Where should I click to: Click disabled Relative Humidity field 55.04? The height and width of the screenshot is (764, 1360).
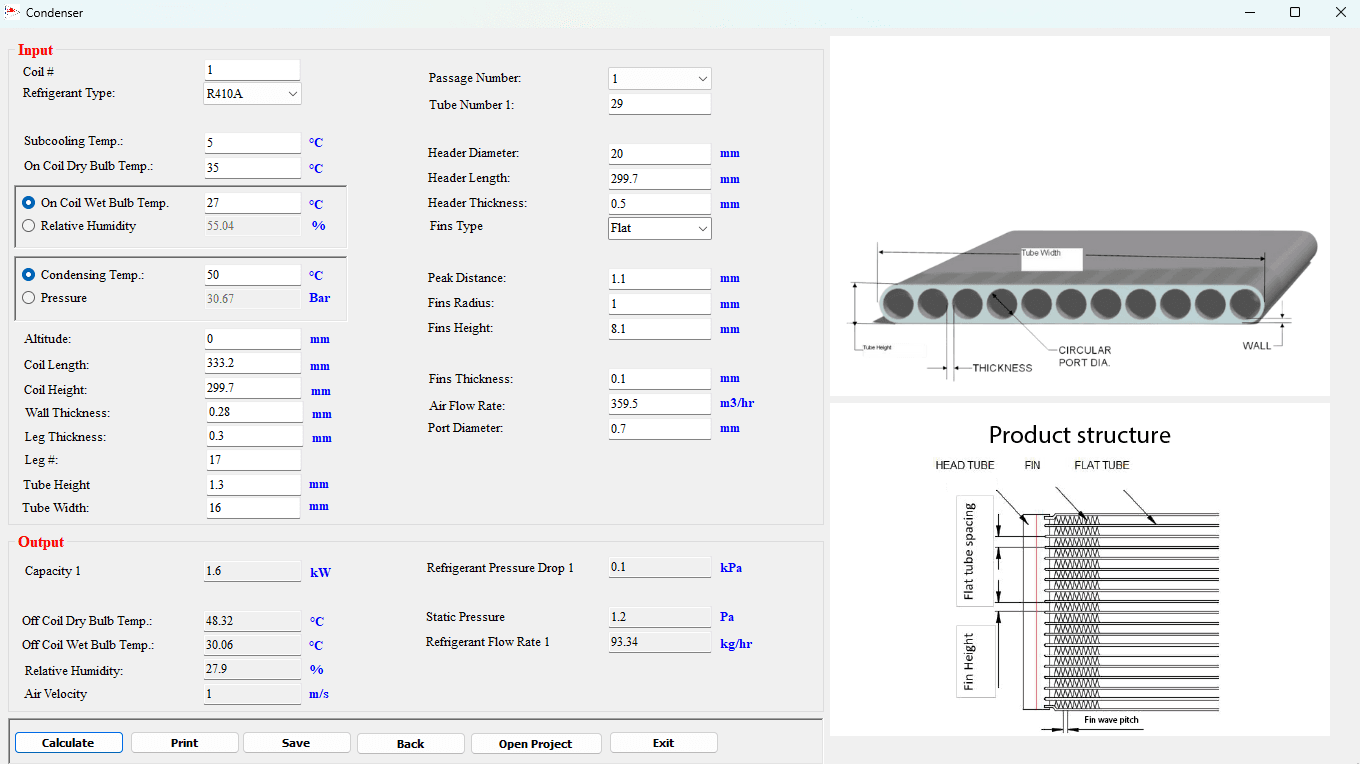(252, 226)
